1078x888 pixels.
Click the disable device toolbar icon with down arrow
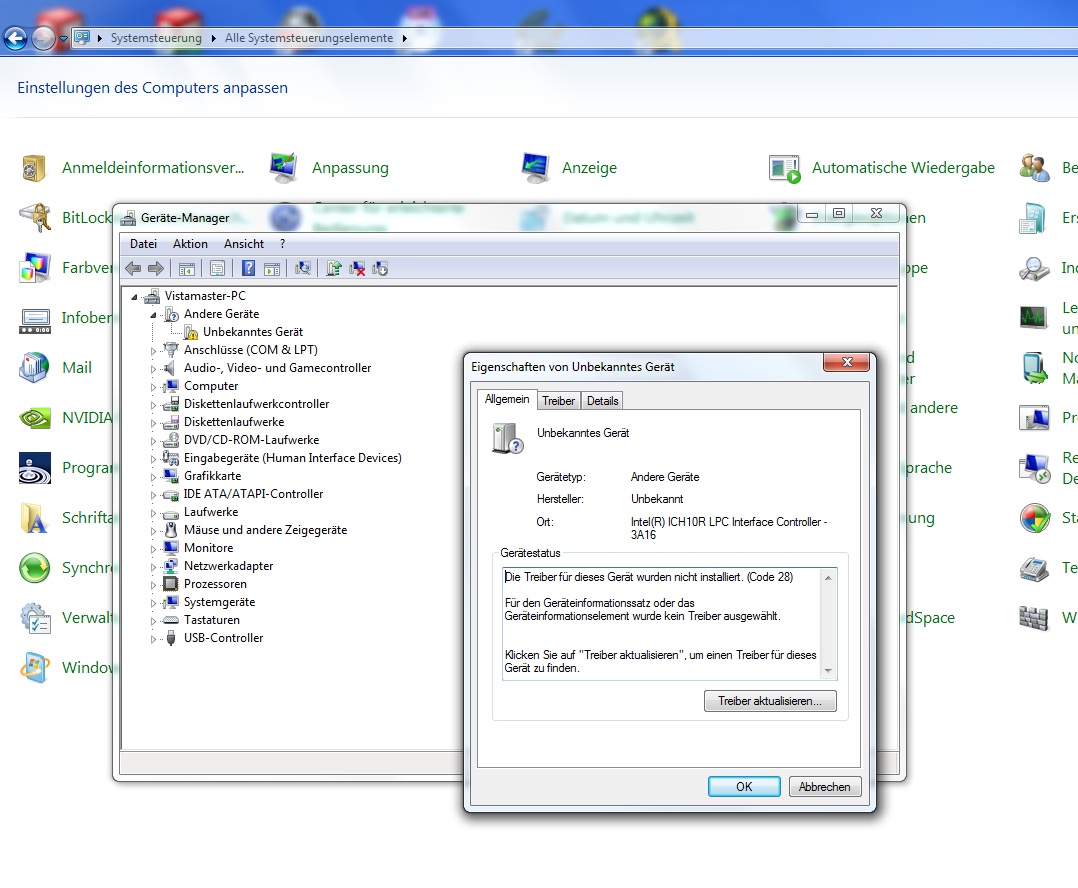pos(380,269)
